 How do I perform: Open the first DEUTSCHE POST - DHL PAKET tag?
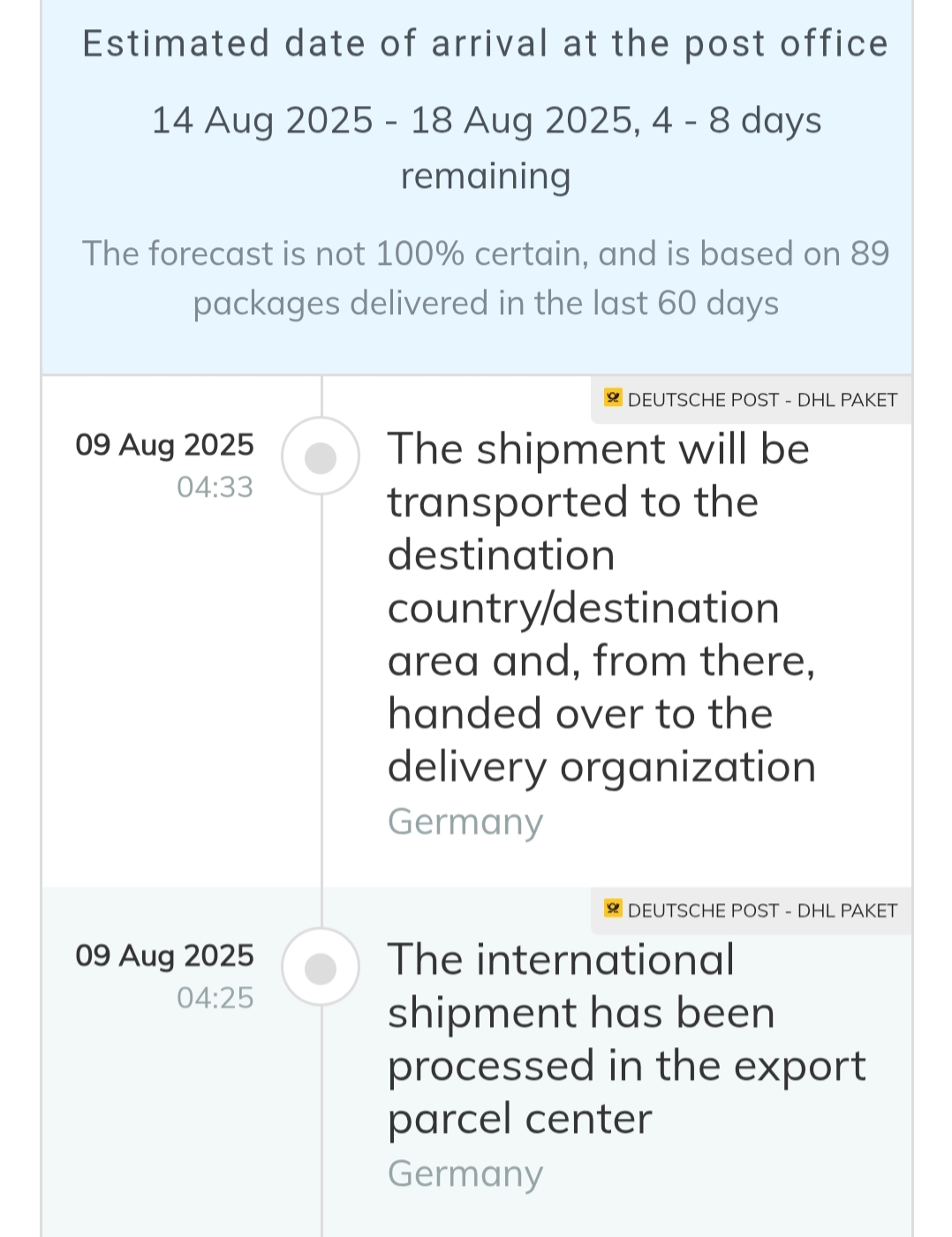pos(752,399)
